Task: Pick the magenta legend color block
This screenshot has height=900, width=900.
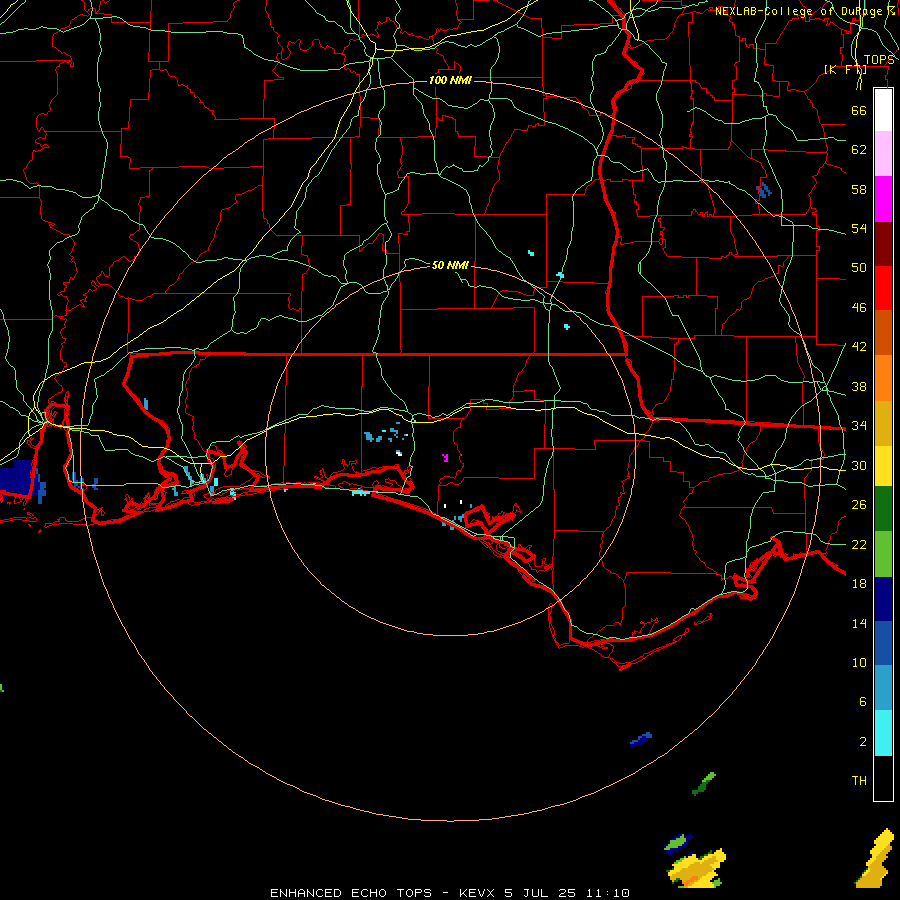Action: [x=883, y=199]
